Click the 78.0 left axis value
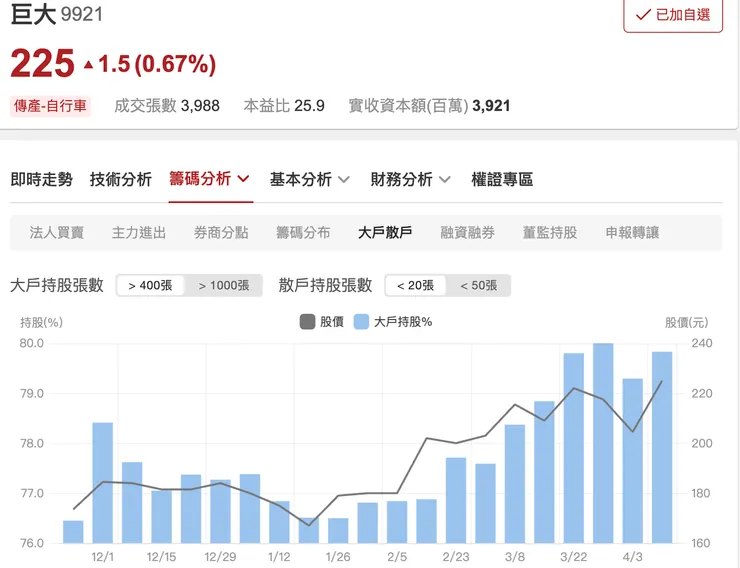The width and height of the screenshot is (740, 568). point(32,443)
